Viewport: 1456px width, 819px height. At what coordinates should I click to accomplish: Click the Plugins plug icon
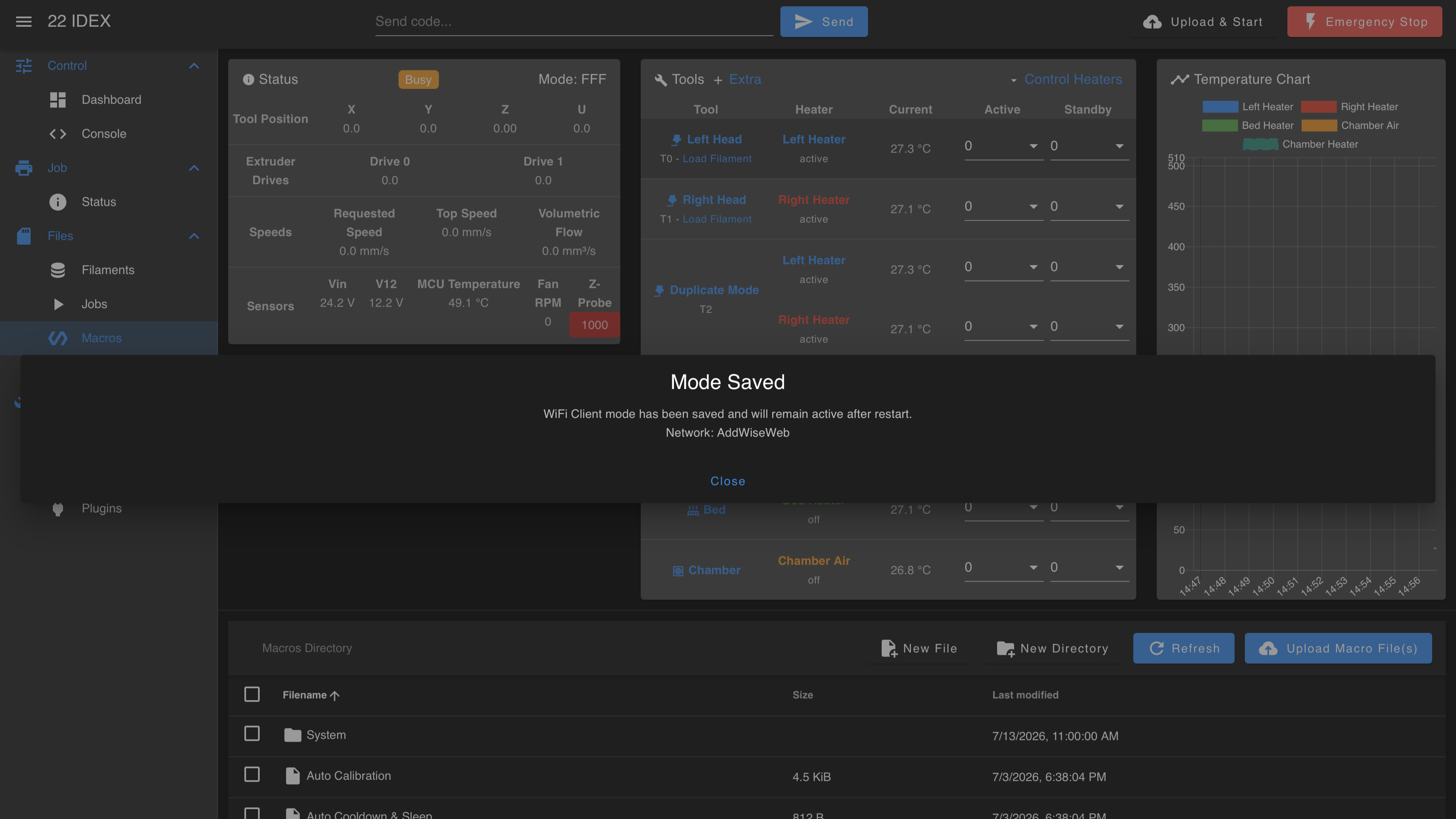[57, 509]
